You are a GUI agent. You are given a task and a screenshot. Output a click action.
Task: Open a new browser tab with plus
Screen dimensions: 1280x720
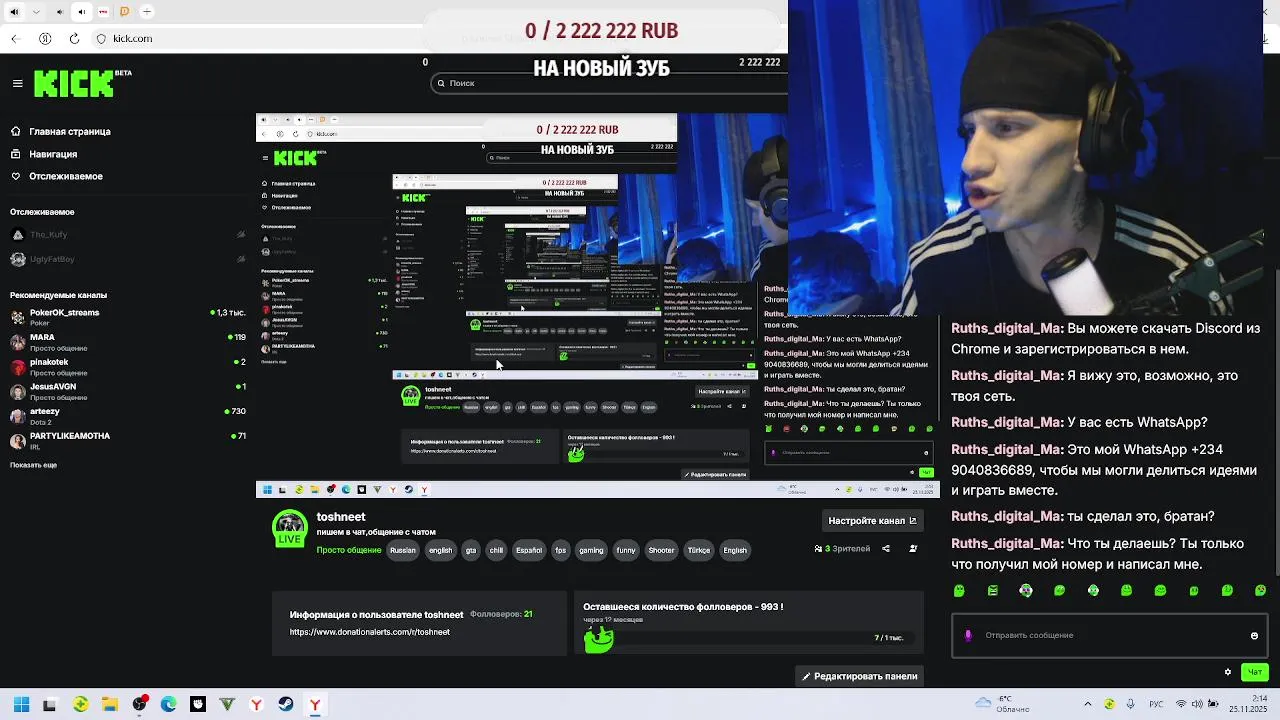147,12
